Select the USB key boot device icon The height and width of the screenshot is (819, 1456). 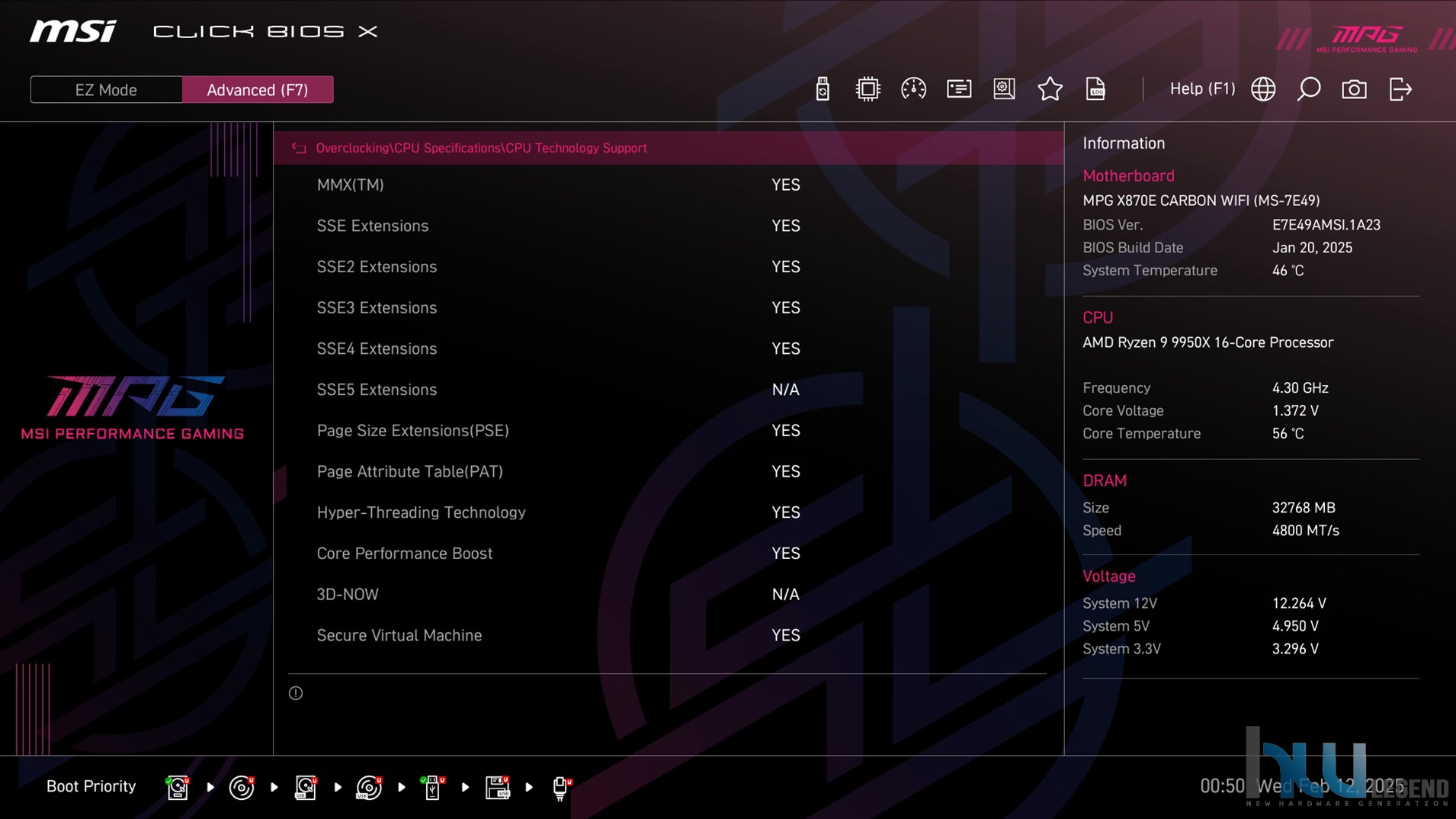click(x=433, y=787)
